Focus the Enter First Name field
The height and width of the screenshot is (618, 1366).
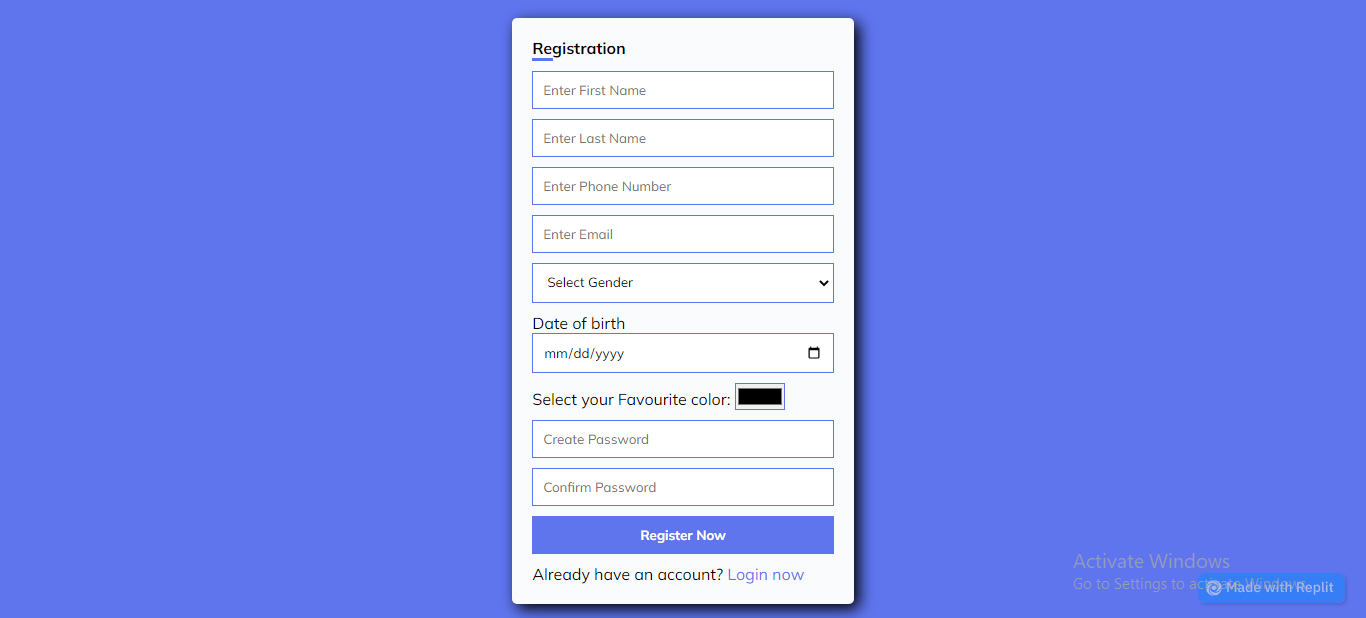pyautogui.click(x=682, y=90)
